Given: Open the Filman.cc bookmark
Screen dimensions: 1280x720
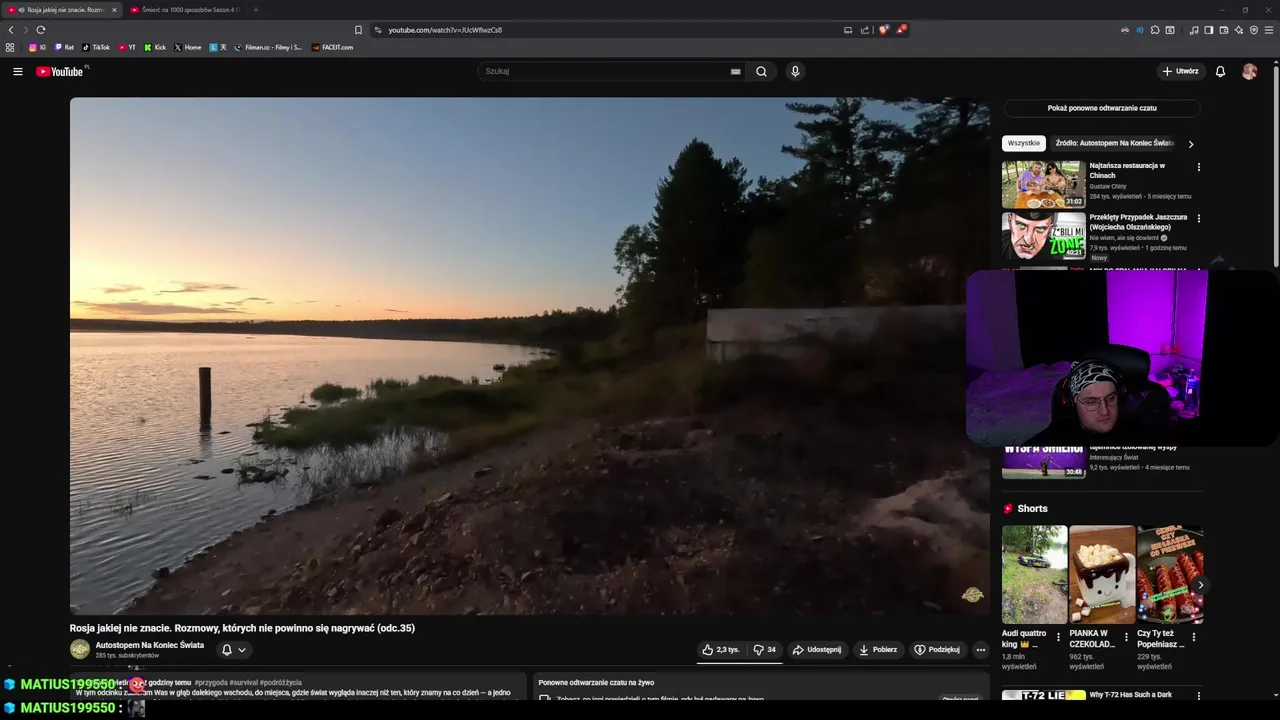Looking at the screenshot, I should 268,47.
